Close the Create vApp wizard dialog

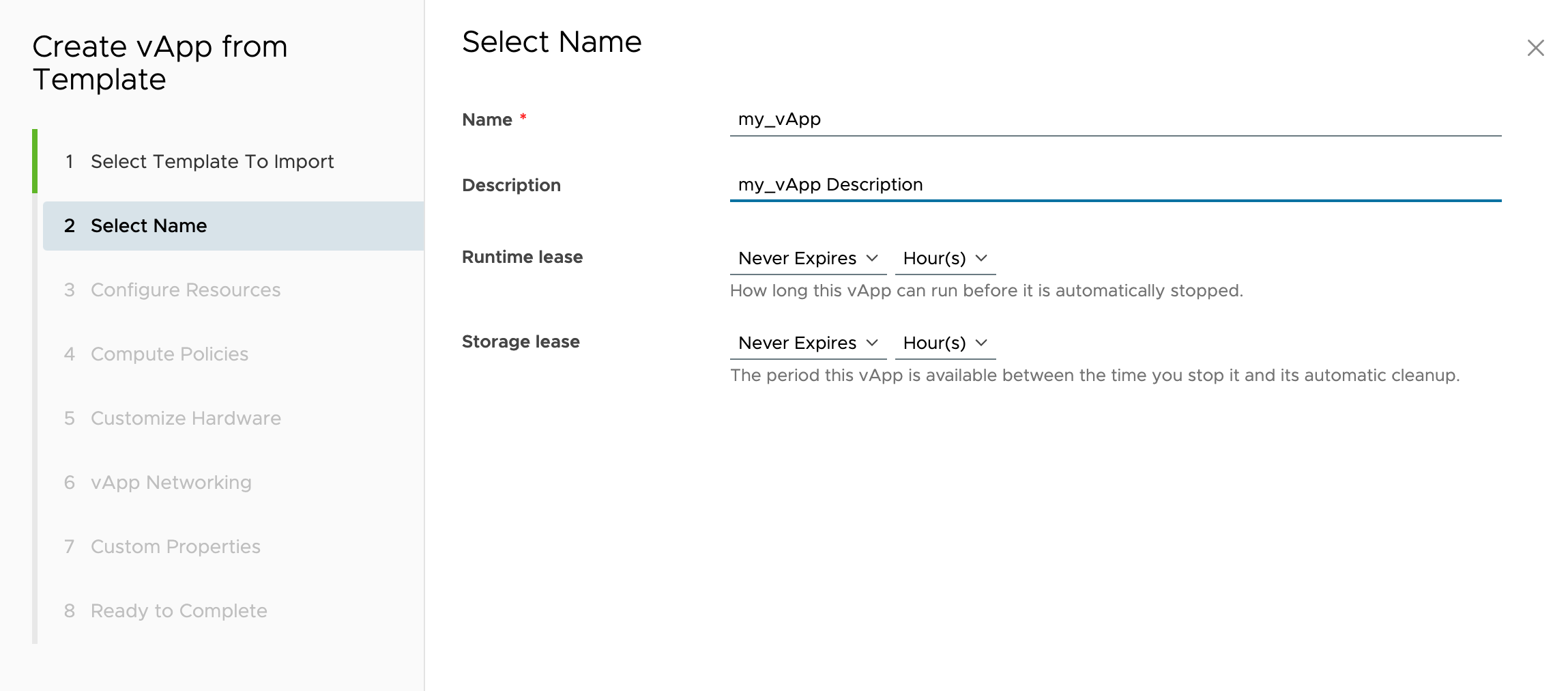[x=1535, y=48]
